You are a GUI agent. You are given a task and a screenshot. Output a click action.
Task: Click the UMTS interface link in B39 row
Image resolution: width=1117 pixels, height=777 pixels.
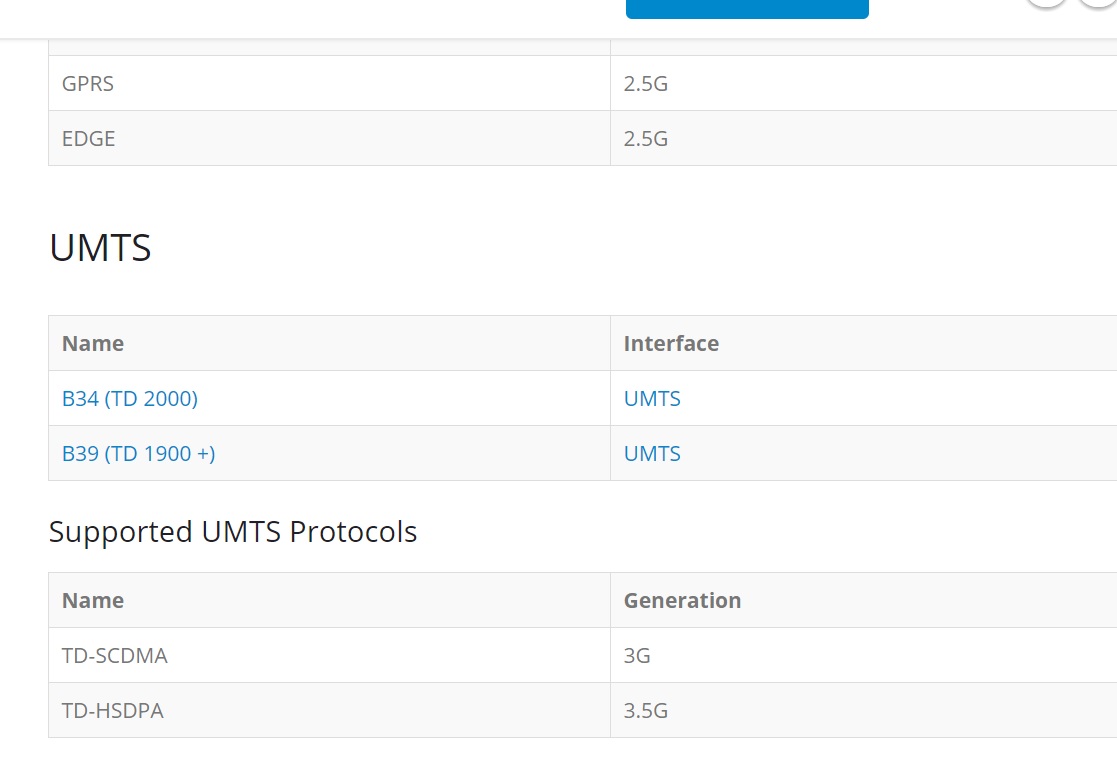click(x=652, y=454)
